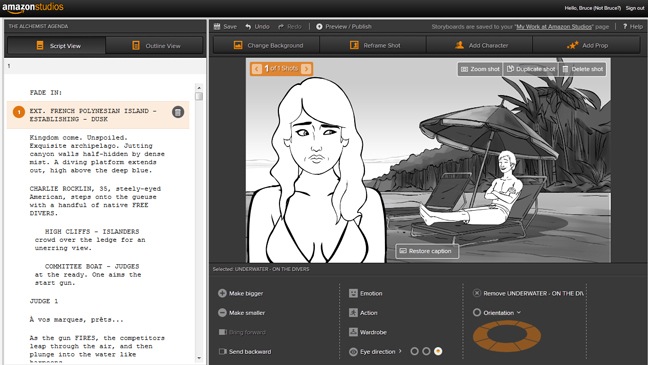The height and width of the screenshot is (365, 648).
Task: Delete scene 1 via trash icon
Action: pyautogui.click(x=178, y=112)
